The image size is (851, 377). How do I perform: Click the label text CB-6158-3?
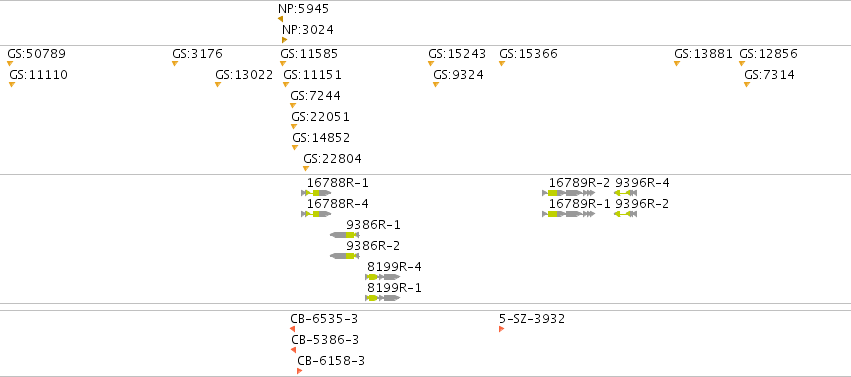point(331,361)
